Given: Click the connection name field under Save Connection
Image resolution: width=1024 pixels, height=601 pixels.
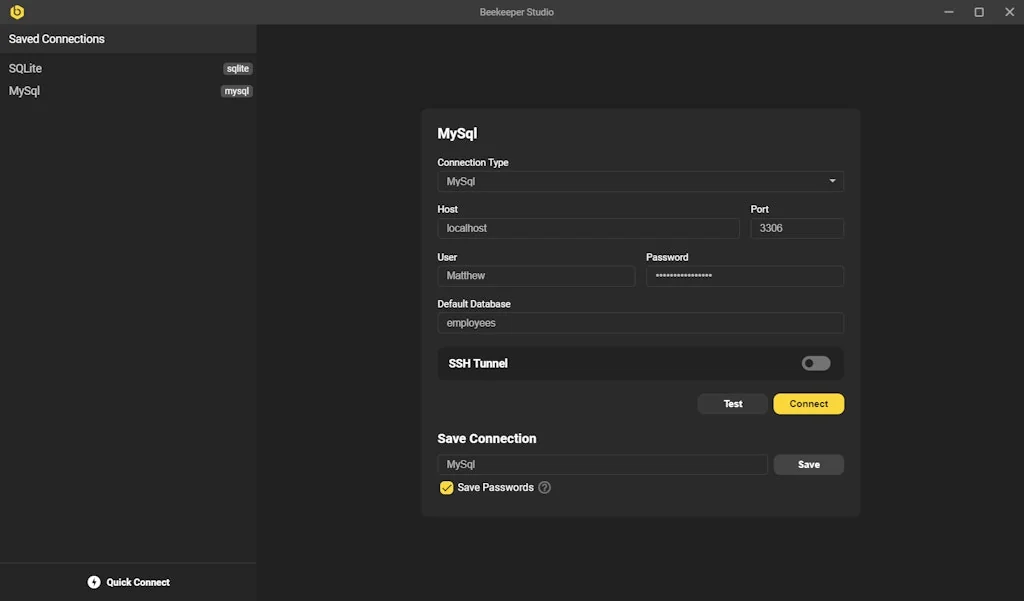Looking at the screenshot, I should point(601,464).
